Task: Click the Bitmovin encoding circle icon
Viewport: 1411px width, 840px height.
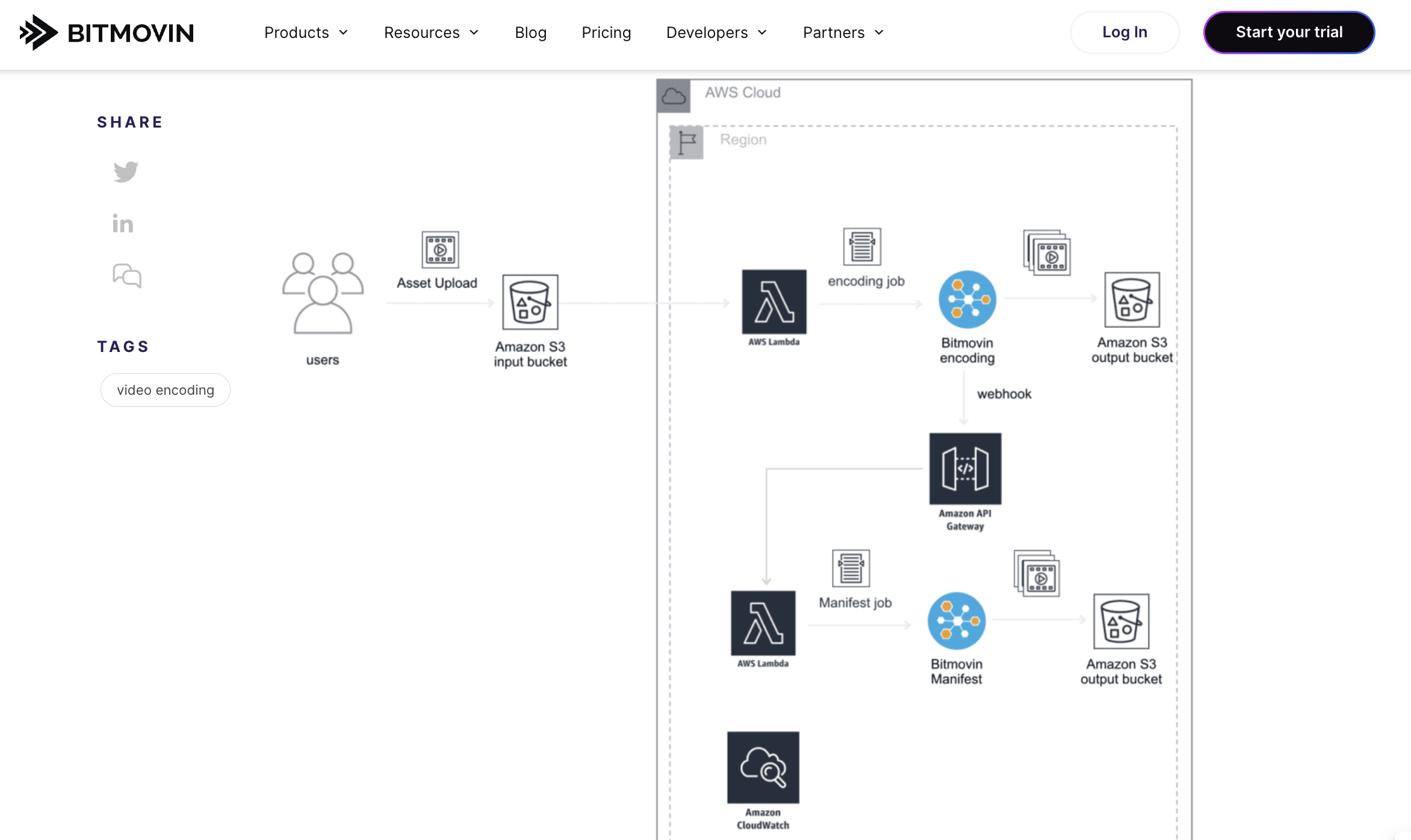Action: pyautogui.click(x=967, y=300)
